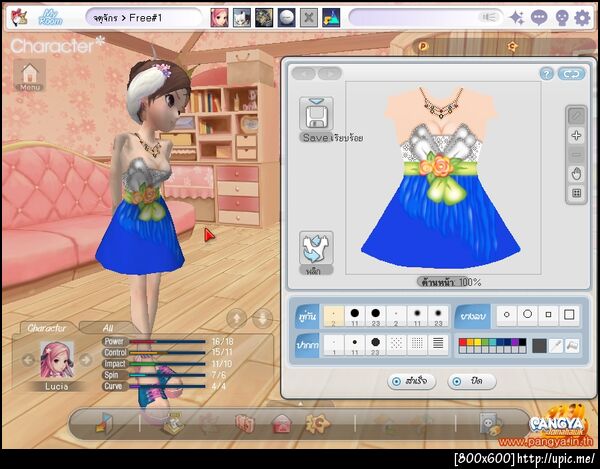
Task: Select the size 1 pen
Action: click(x=334, y=345)
